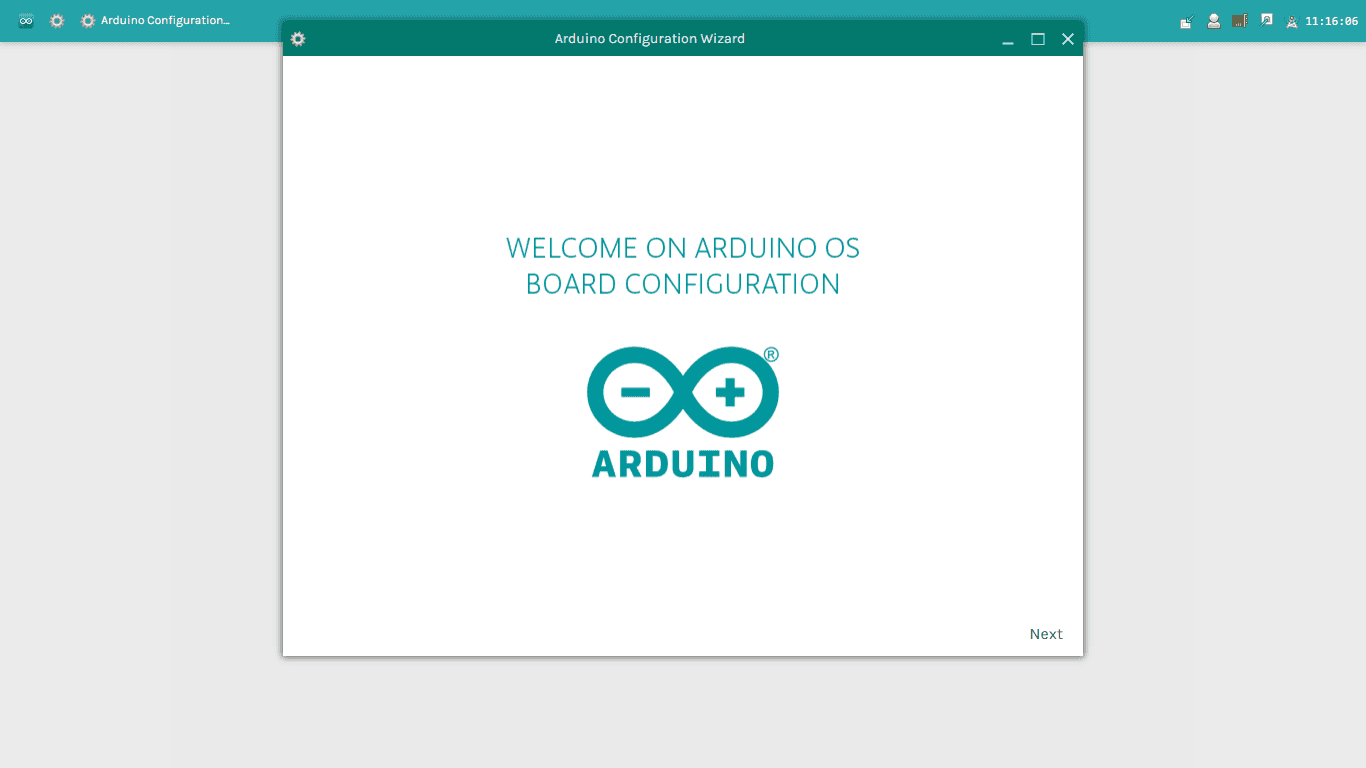
Task: Click the BOARD CONFIGURATION heading line
Action: pos(682,284)
